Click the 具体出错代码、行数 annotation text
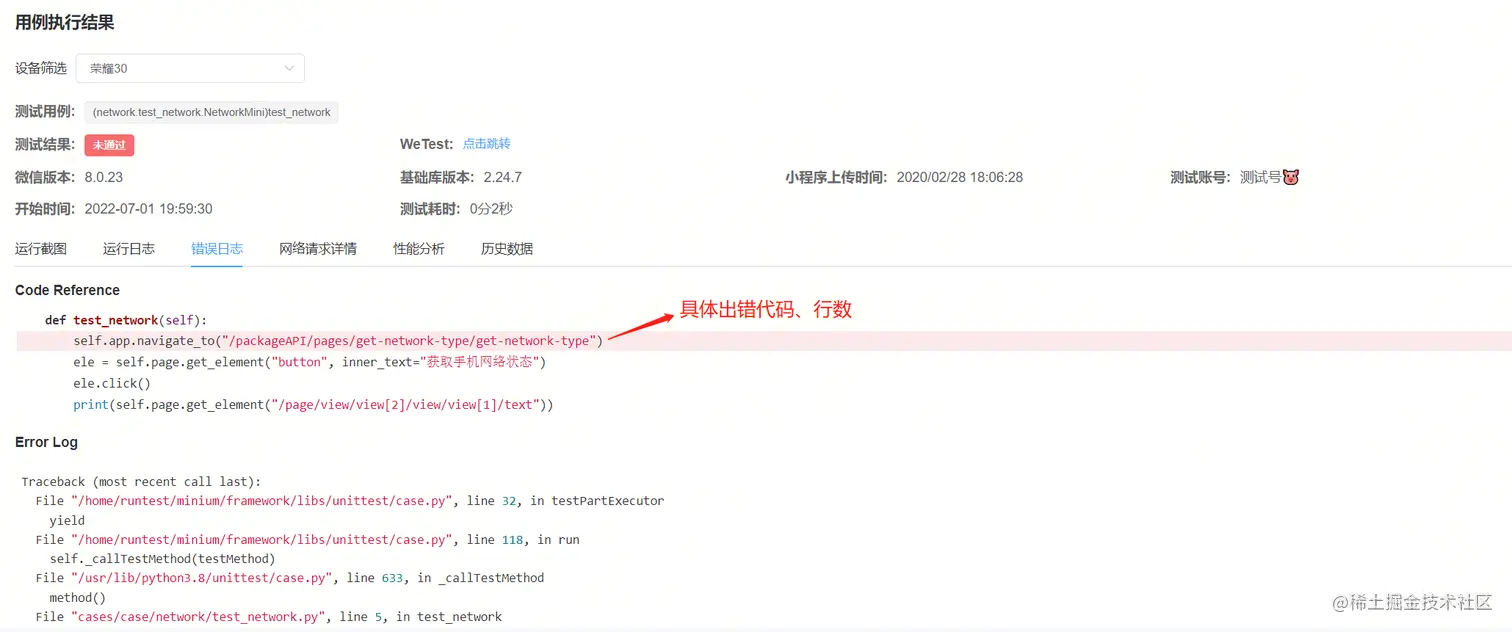This screenshot has width=1512, height=632. point(766,310)
